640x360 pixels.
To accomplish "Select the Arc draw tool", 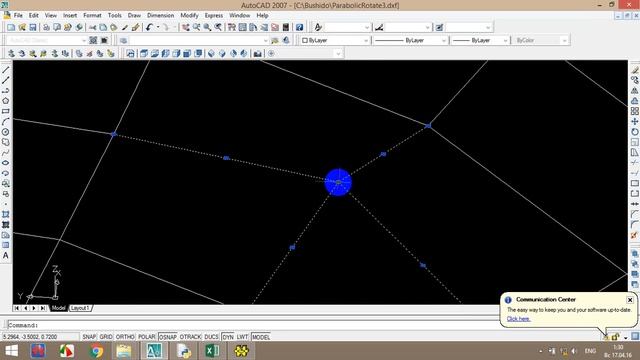I will 6,122.
